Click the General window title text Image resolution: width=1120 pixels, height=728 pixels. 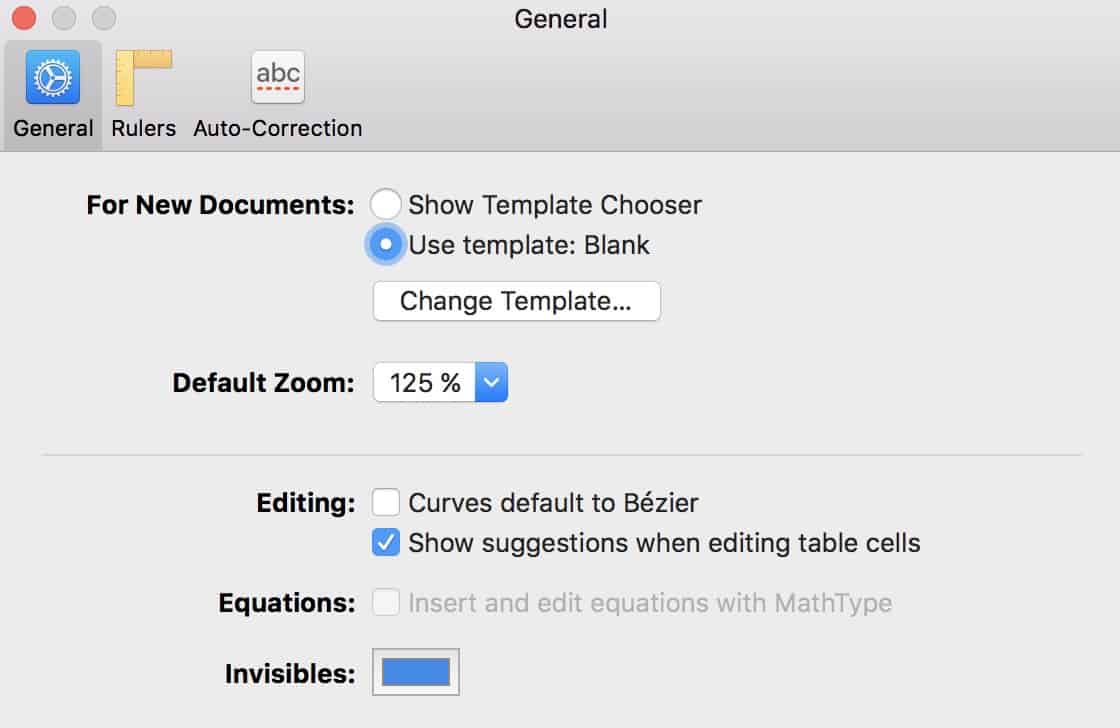pos(561,19)
